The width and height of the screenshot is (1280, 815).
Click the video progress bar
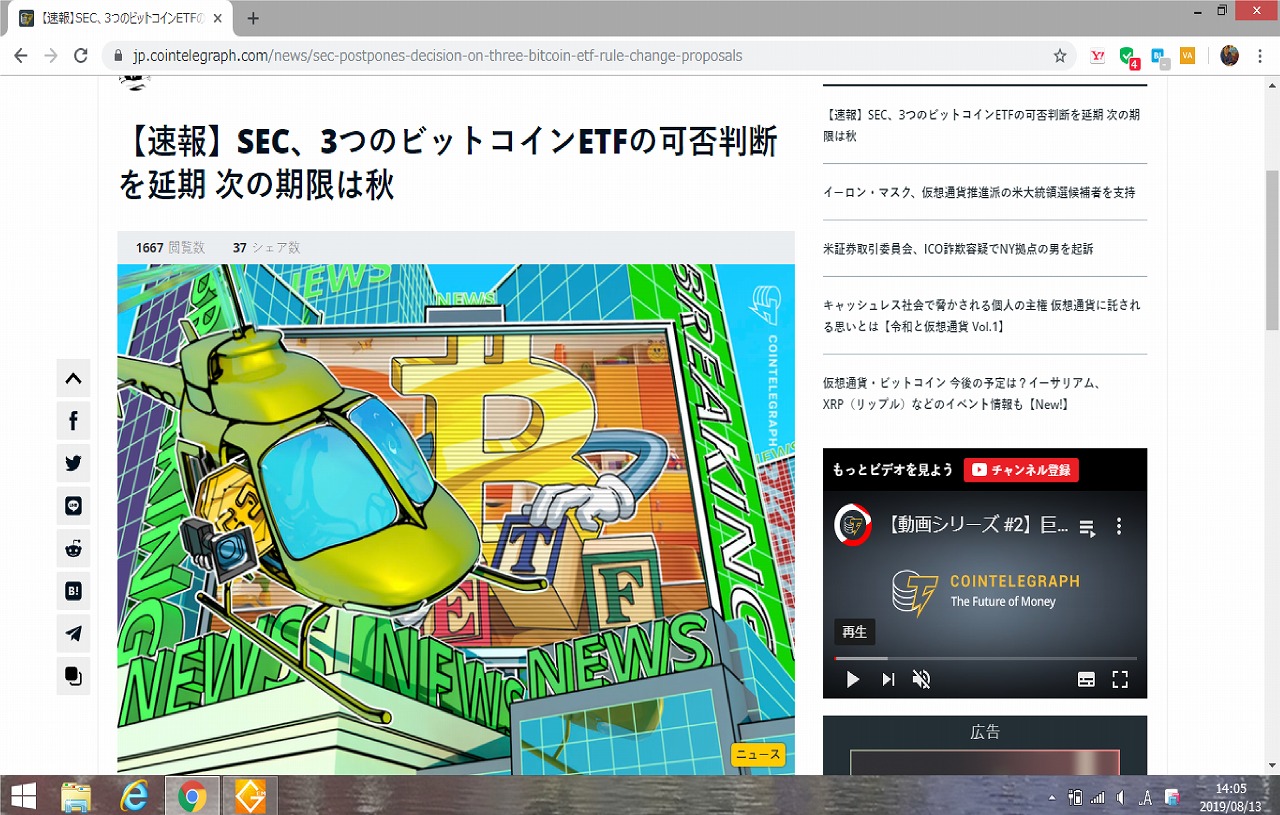tap(985, 658)
